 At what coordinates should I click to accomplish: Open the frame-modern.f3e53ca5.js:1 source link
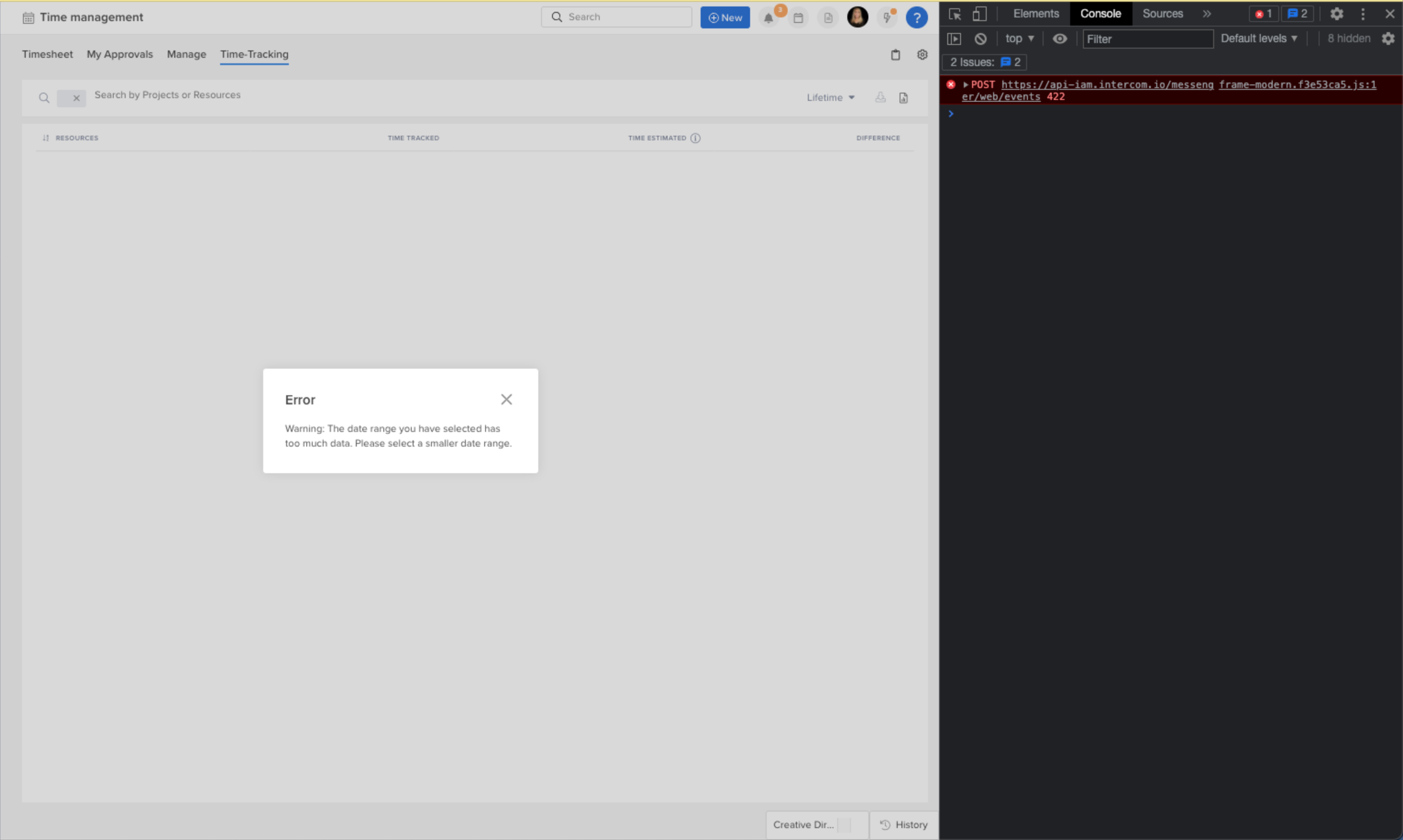(1297, 84)
